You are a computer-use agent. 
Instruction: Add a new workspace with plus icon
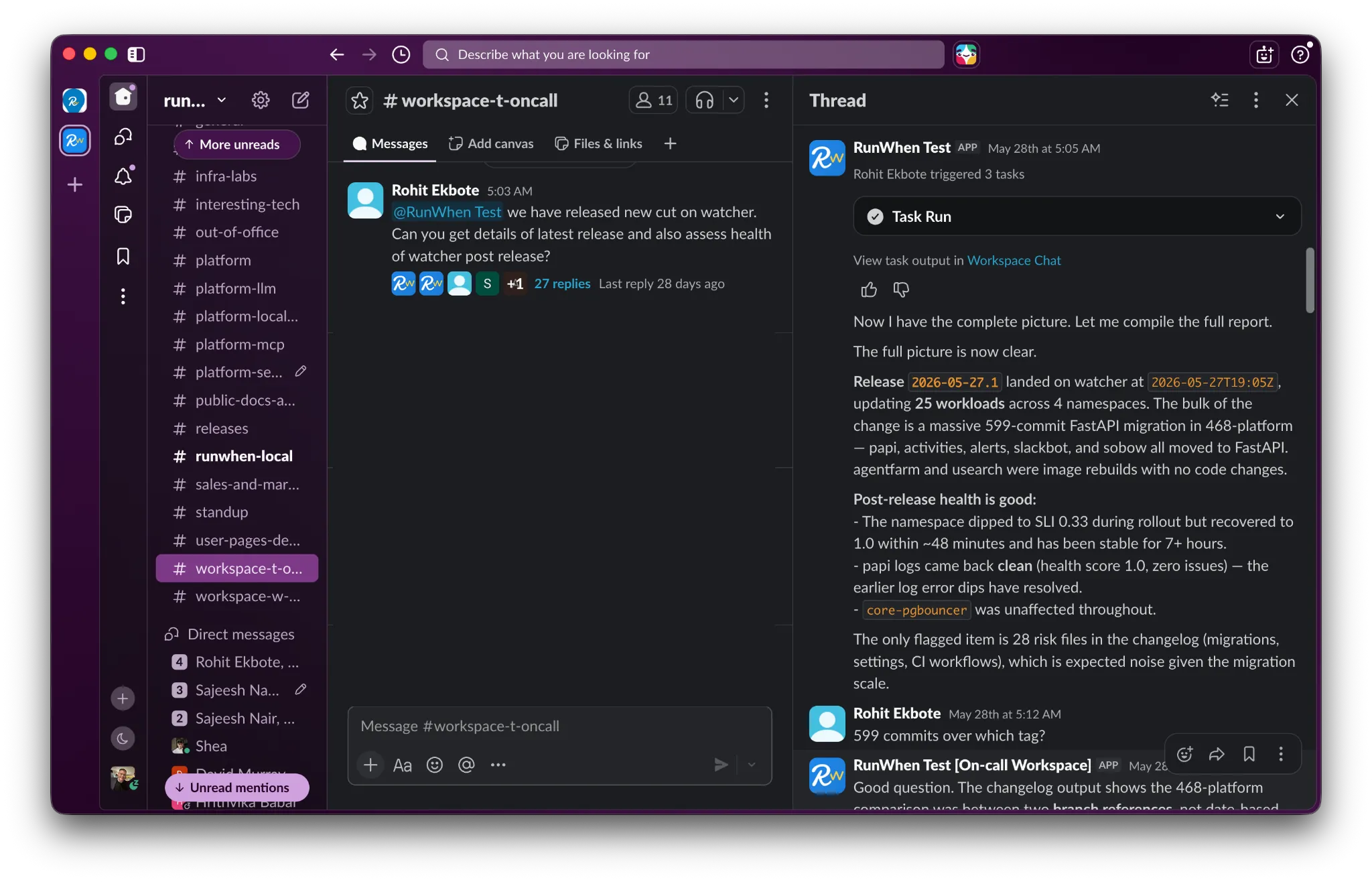[x=75, y=184]
